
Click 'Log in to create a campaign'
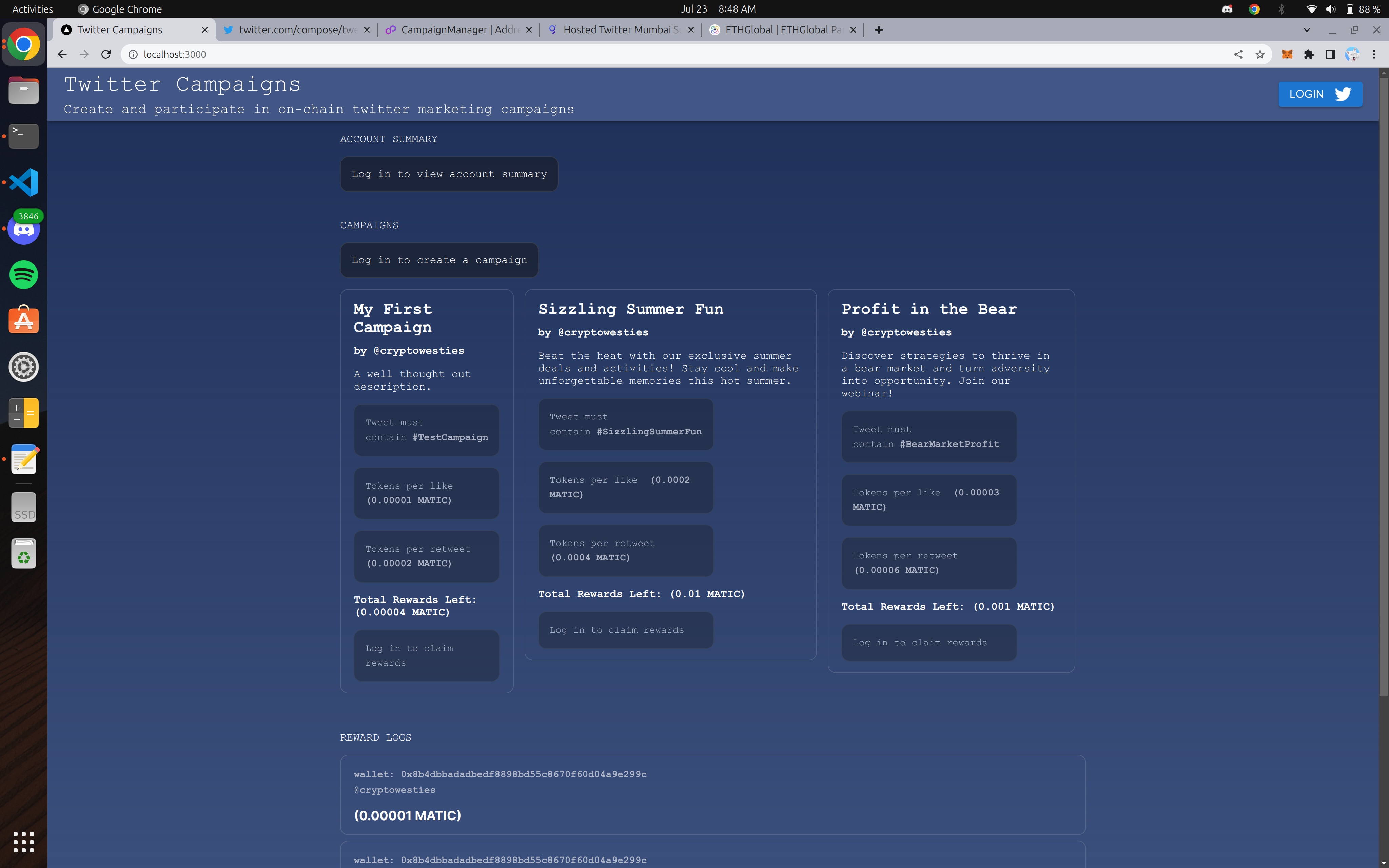pyautogui.click(x=439, y=260)
